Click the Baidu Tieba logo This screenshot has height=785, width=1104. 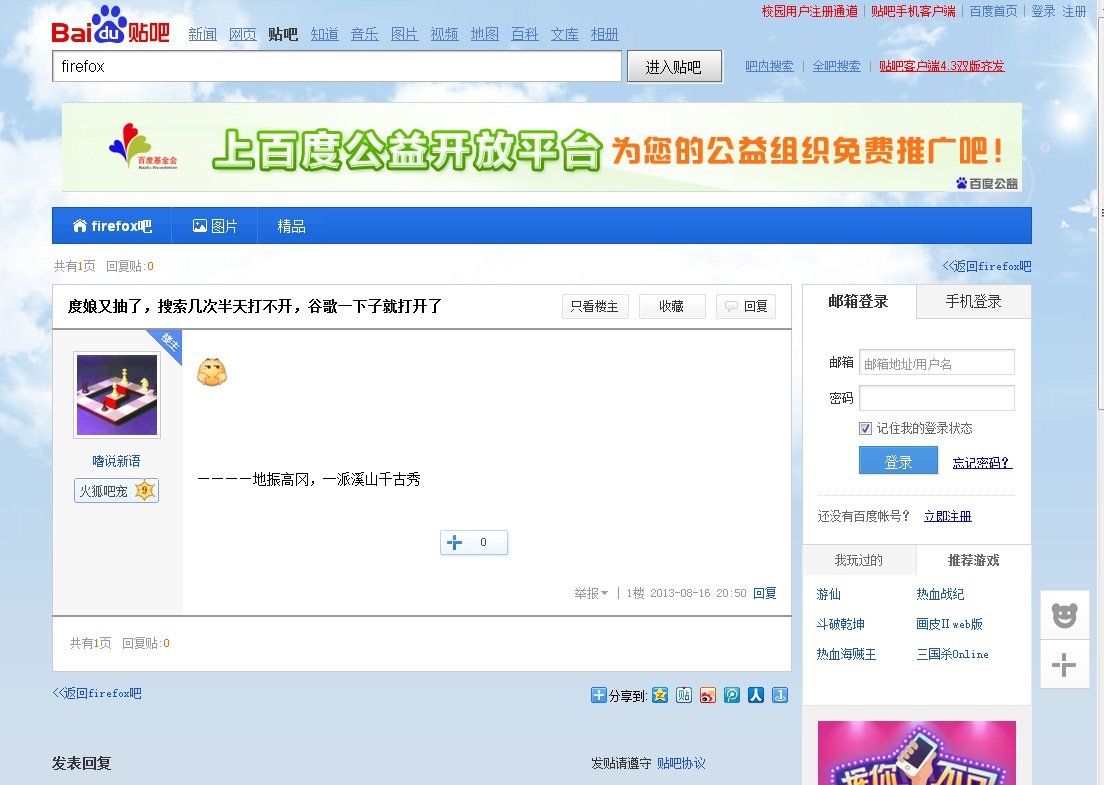pos(111,25)
